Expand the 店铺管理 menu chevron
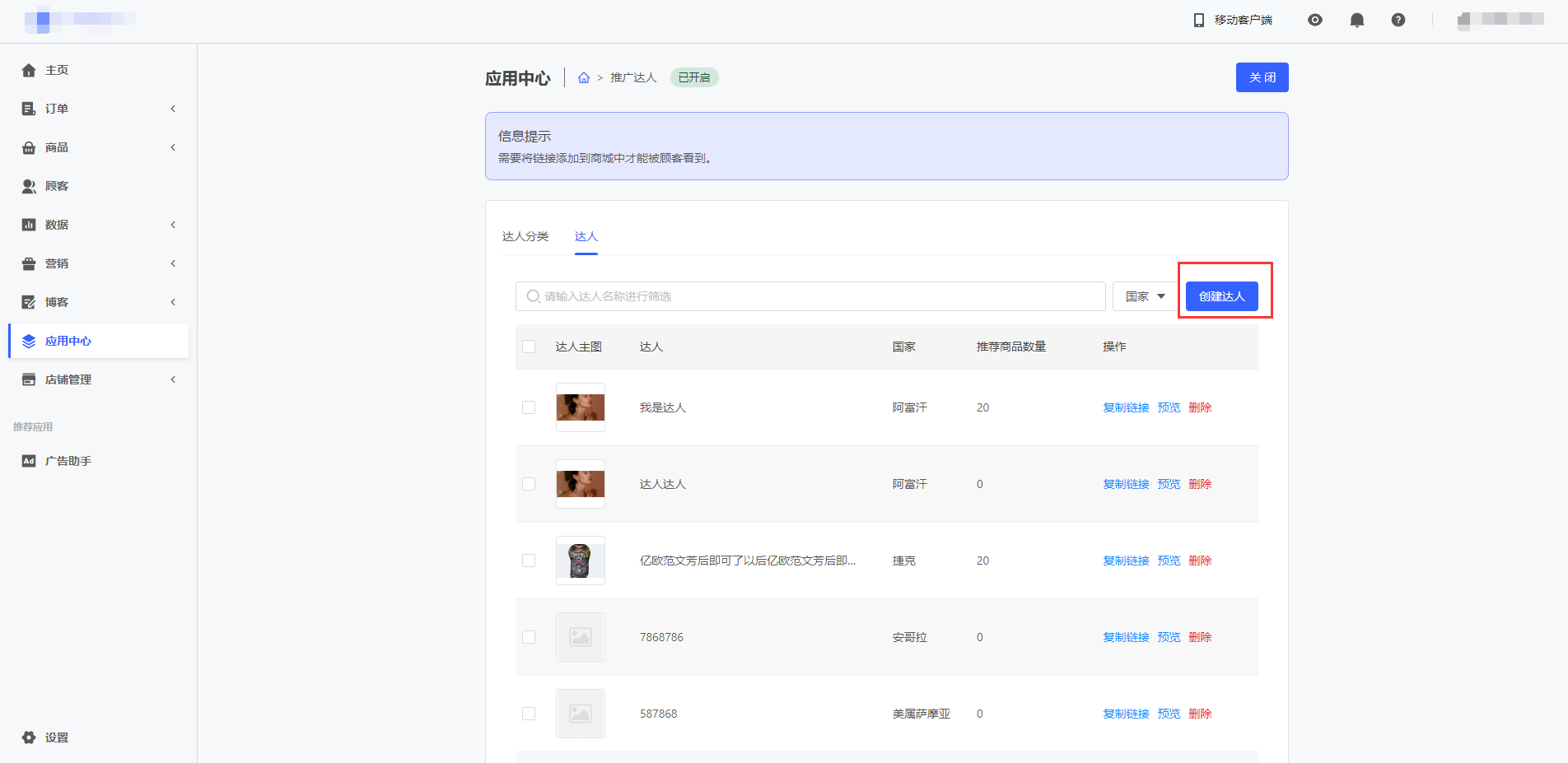The height and width of the screenshot is (763, 1568). (x=173, y=379)
